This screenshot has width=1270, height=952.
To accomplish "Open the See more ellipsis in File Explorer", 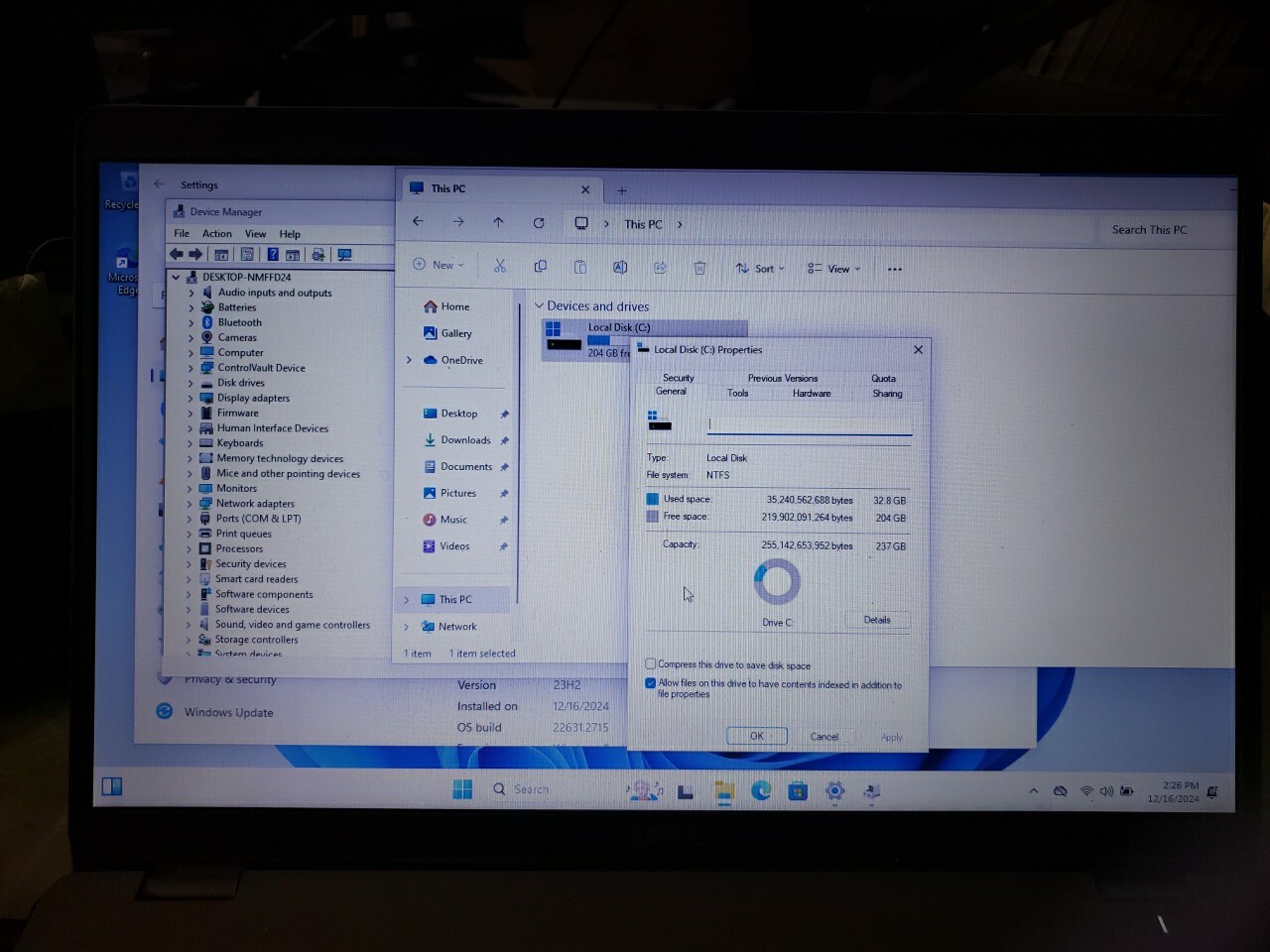I will [895, 269].
